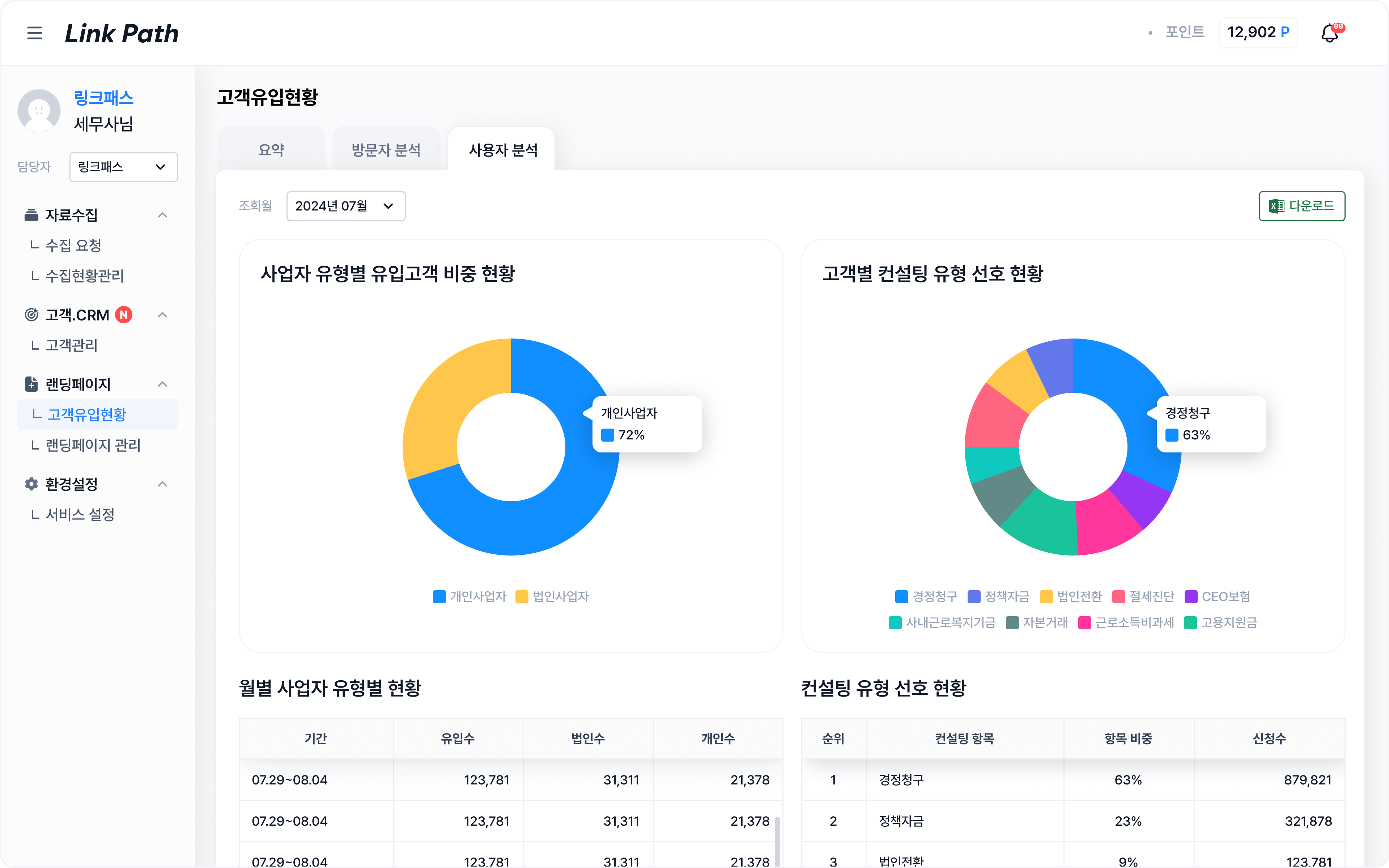Click the 신청수 column header

1270,739
